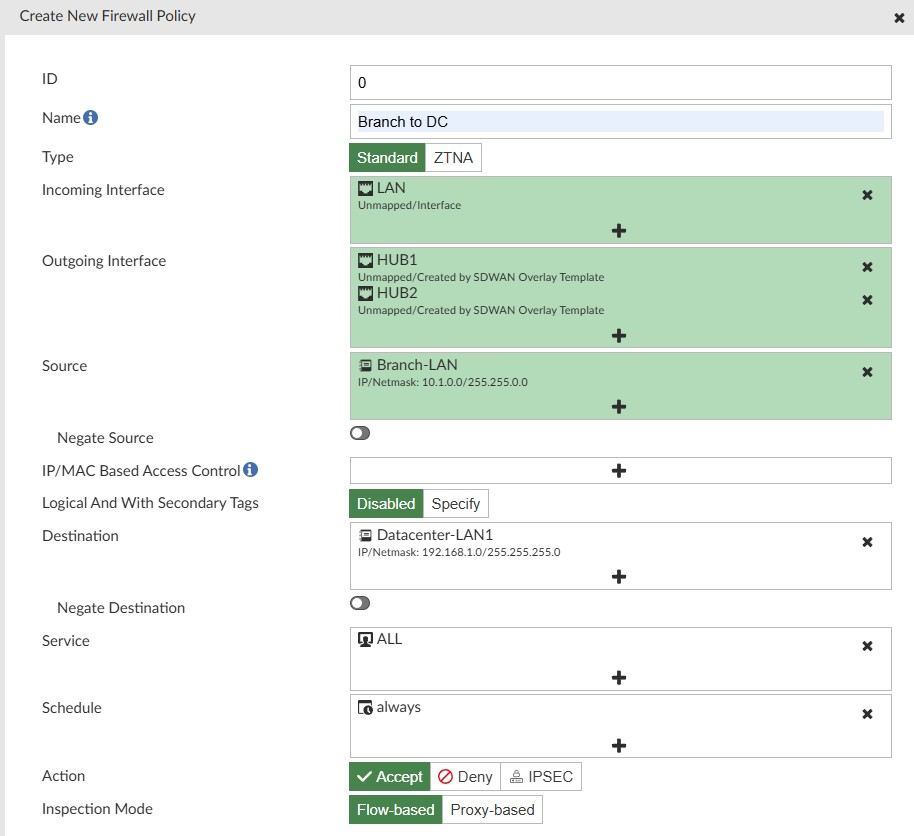Click the IP/MAC Based Access Control info icon

coord(251,470)
